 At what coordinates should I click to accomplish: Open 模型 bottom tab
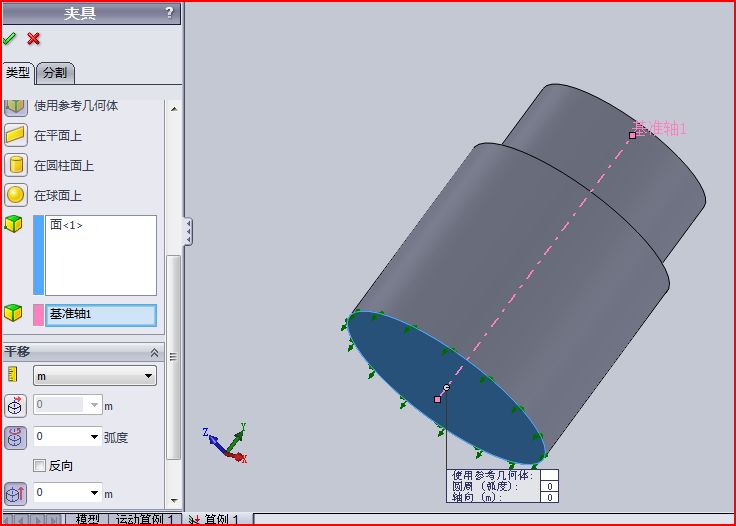tap(87, 519)
